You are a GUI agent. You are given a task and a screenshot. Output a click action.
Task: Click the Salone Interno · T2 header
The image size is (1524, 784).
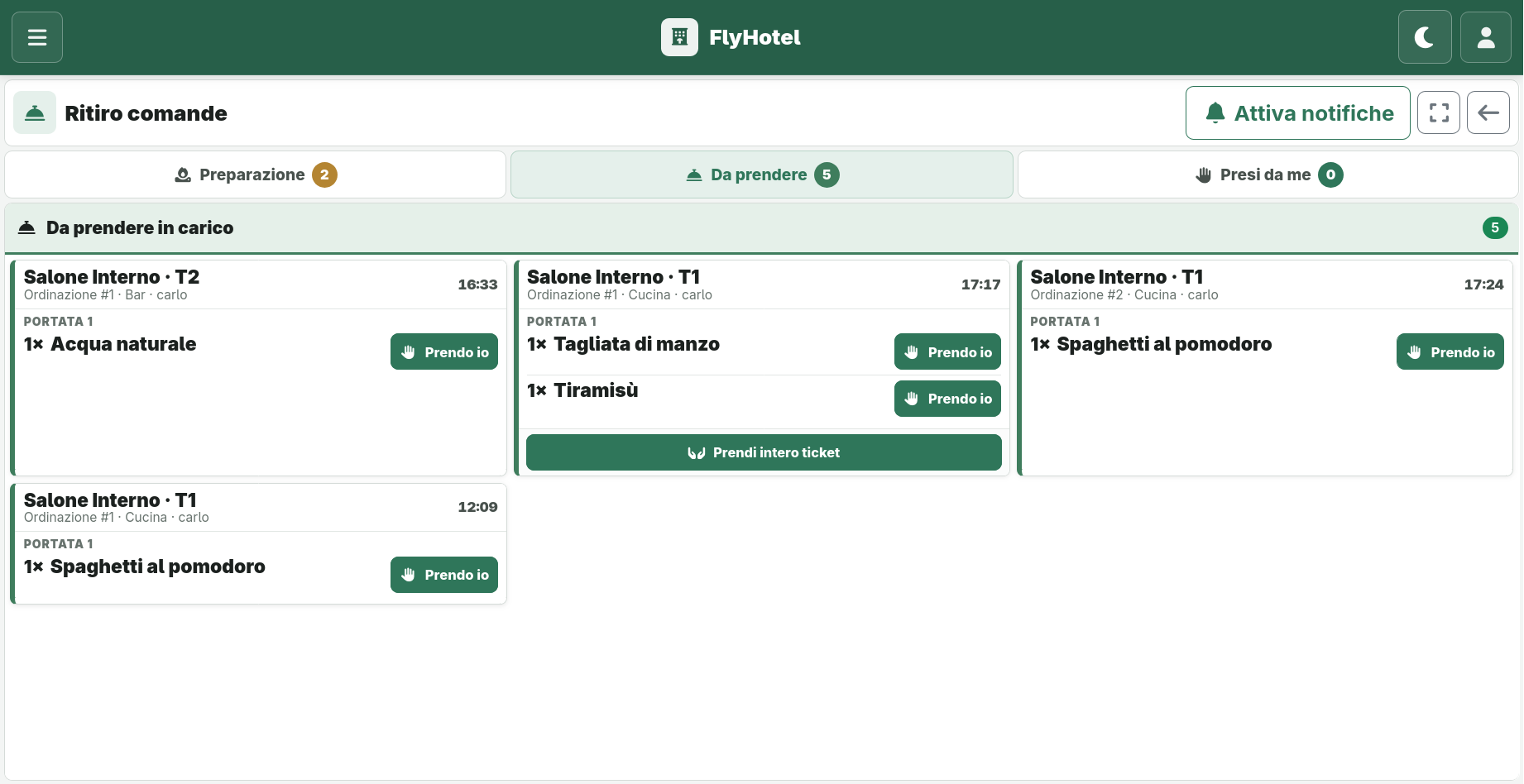click(x=112, y=277)
